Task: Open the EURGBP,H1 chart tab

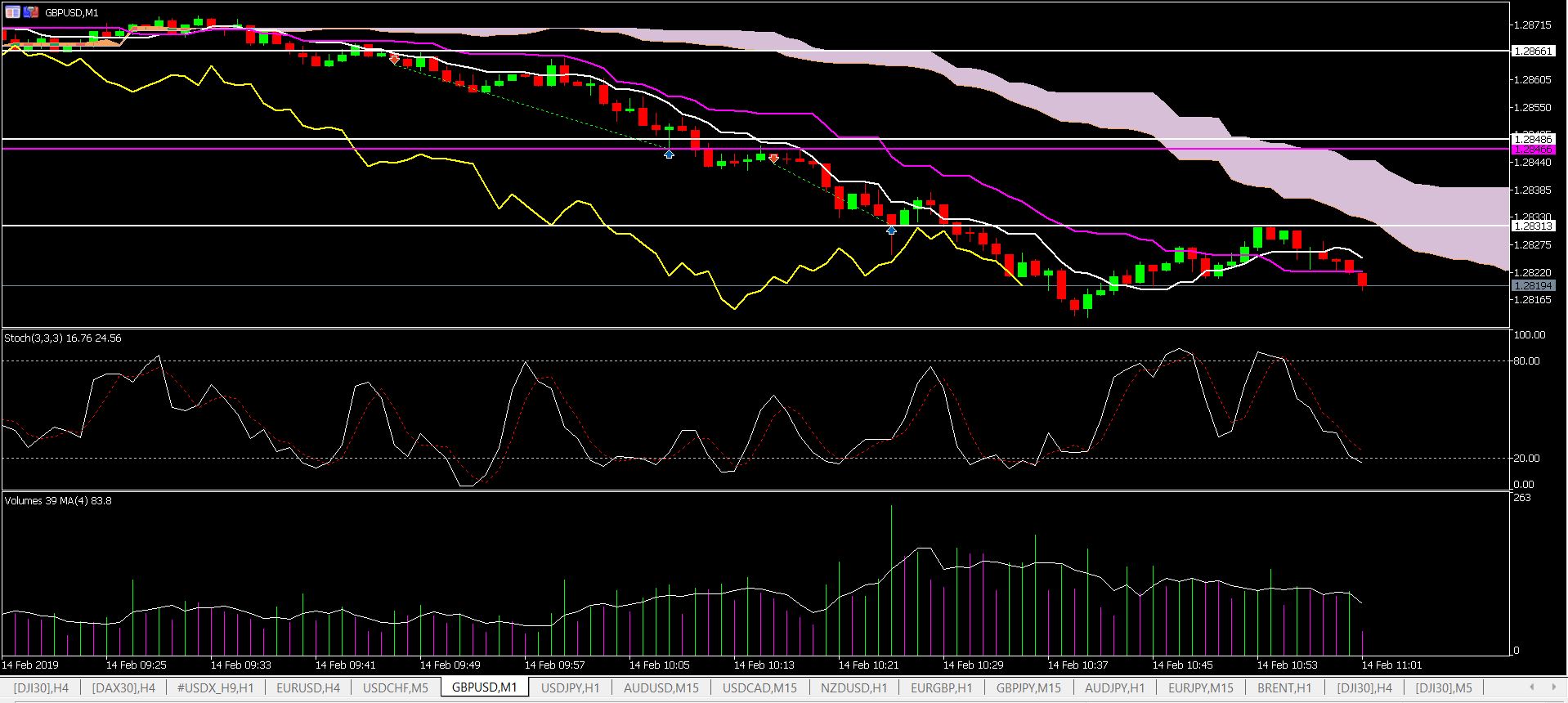Action: click(x=941, y=687)
